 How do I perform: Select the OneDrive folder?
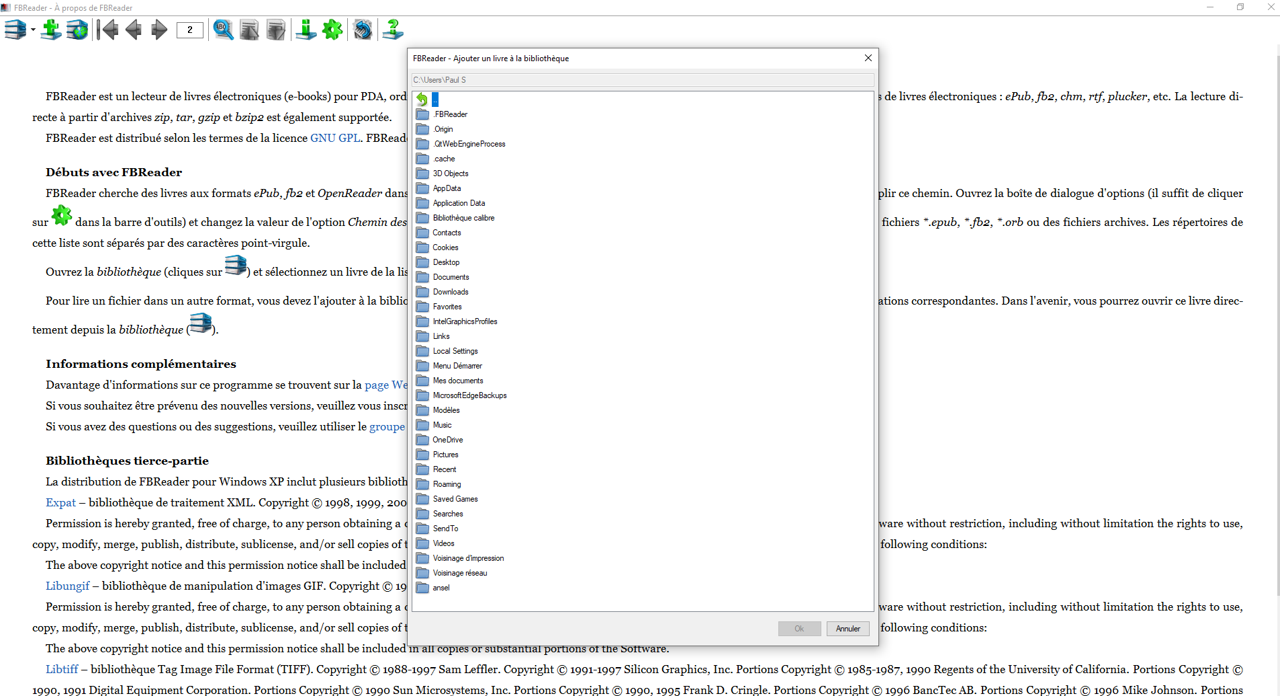tap(447, 440)
